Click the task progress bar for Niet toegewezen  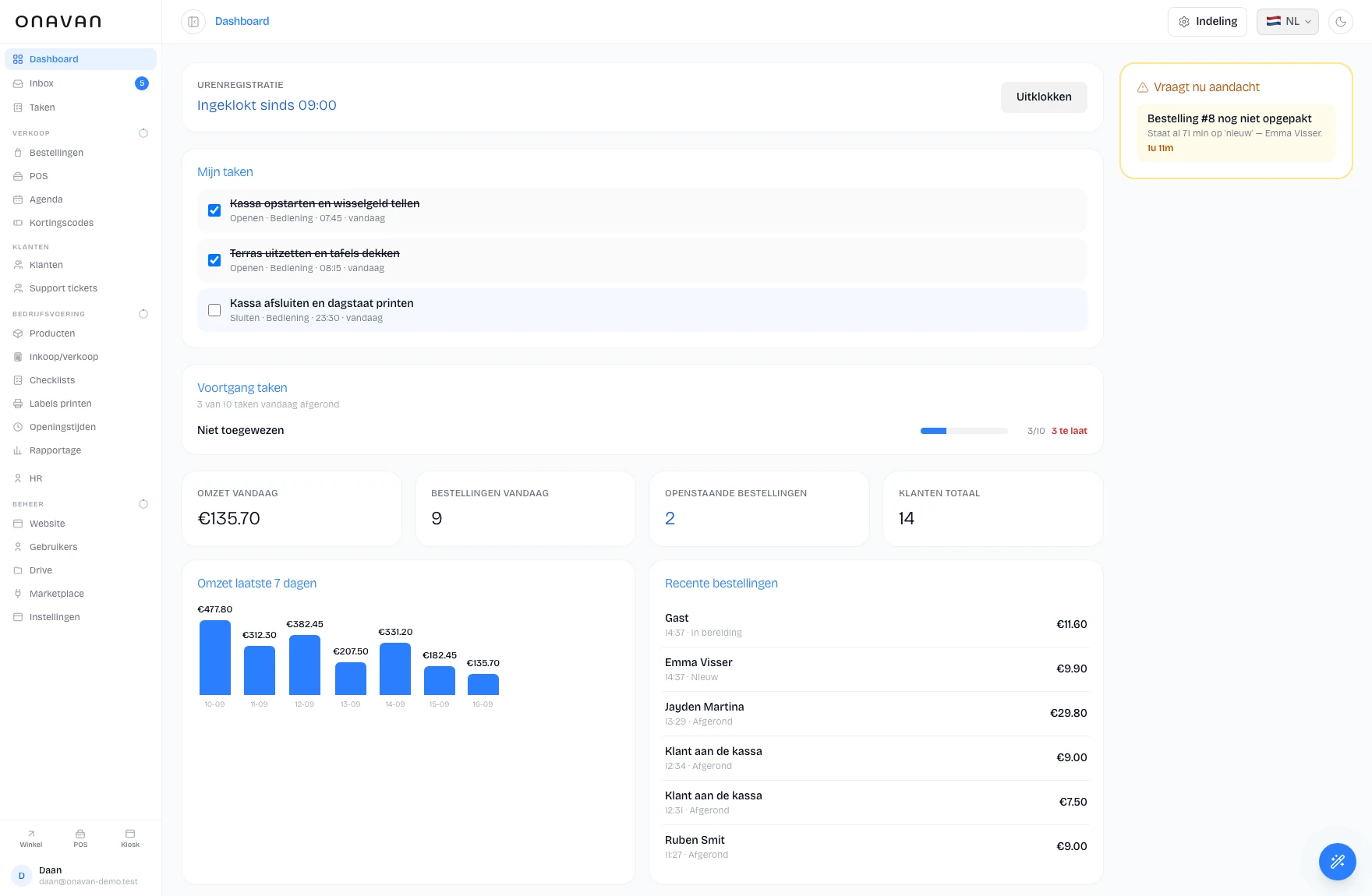point(964,431)
